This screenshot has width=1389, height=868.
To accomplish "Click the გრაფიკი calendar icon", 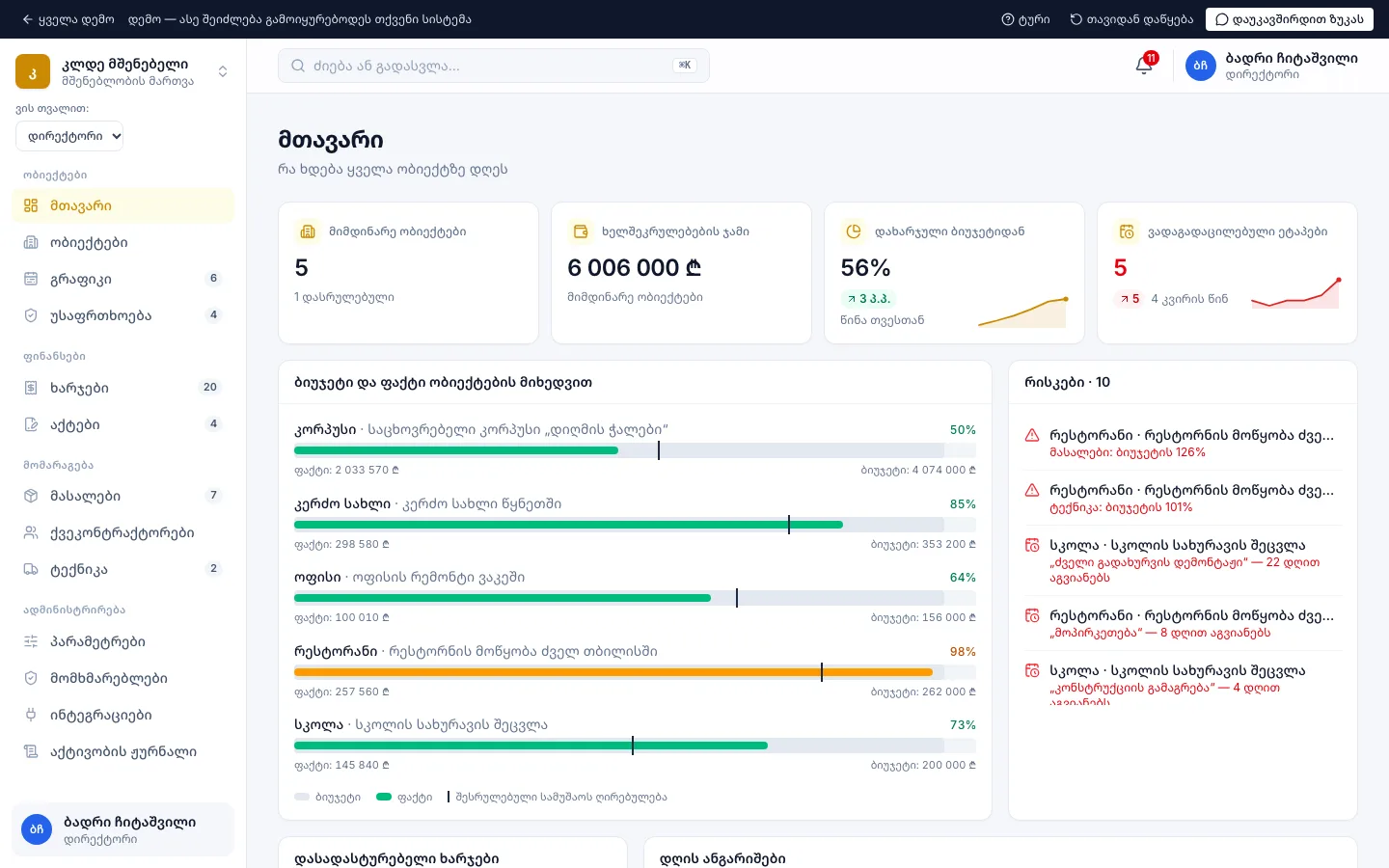I will (31, 279).
